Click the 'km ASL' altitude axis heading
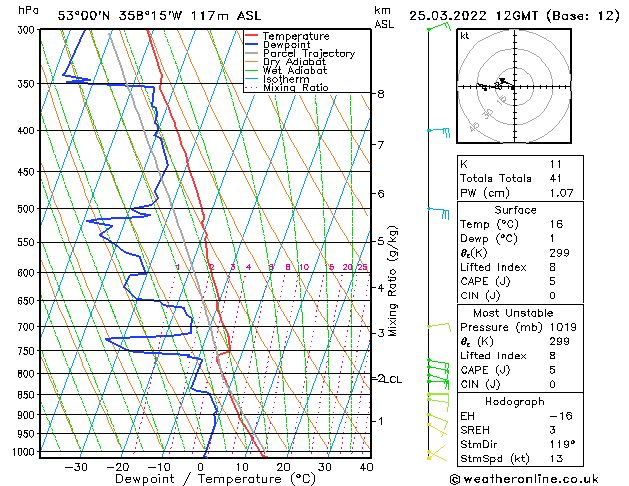The height and width of the screenshot is (486, 629). point(384,17)
